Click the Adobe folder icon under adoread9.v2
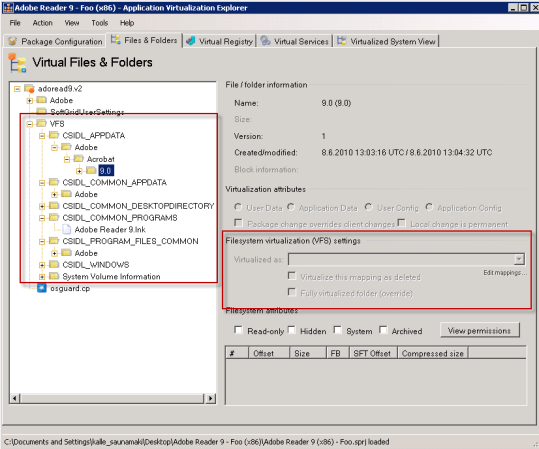The width and height of the screenshot is (539, 449). [41, 100]
